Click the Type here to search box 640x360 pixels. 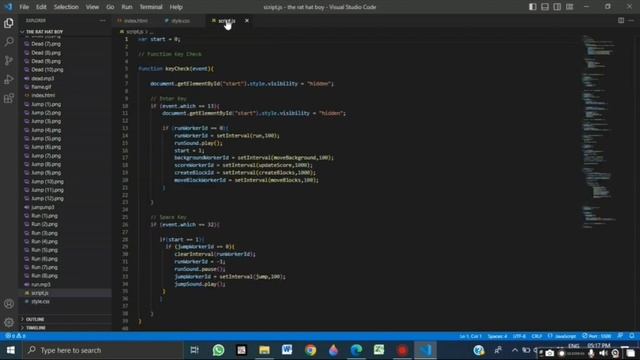(102, 350)
